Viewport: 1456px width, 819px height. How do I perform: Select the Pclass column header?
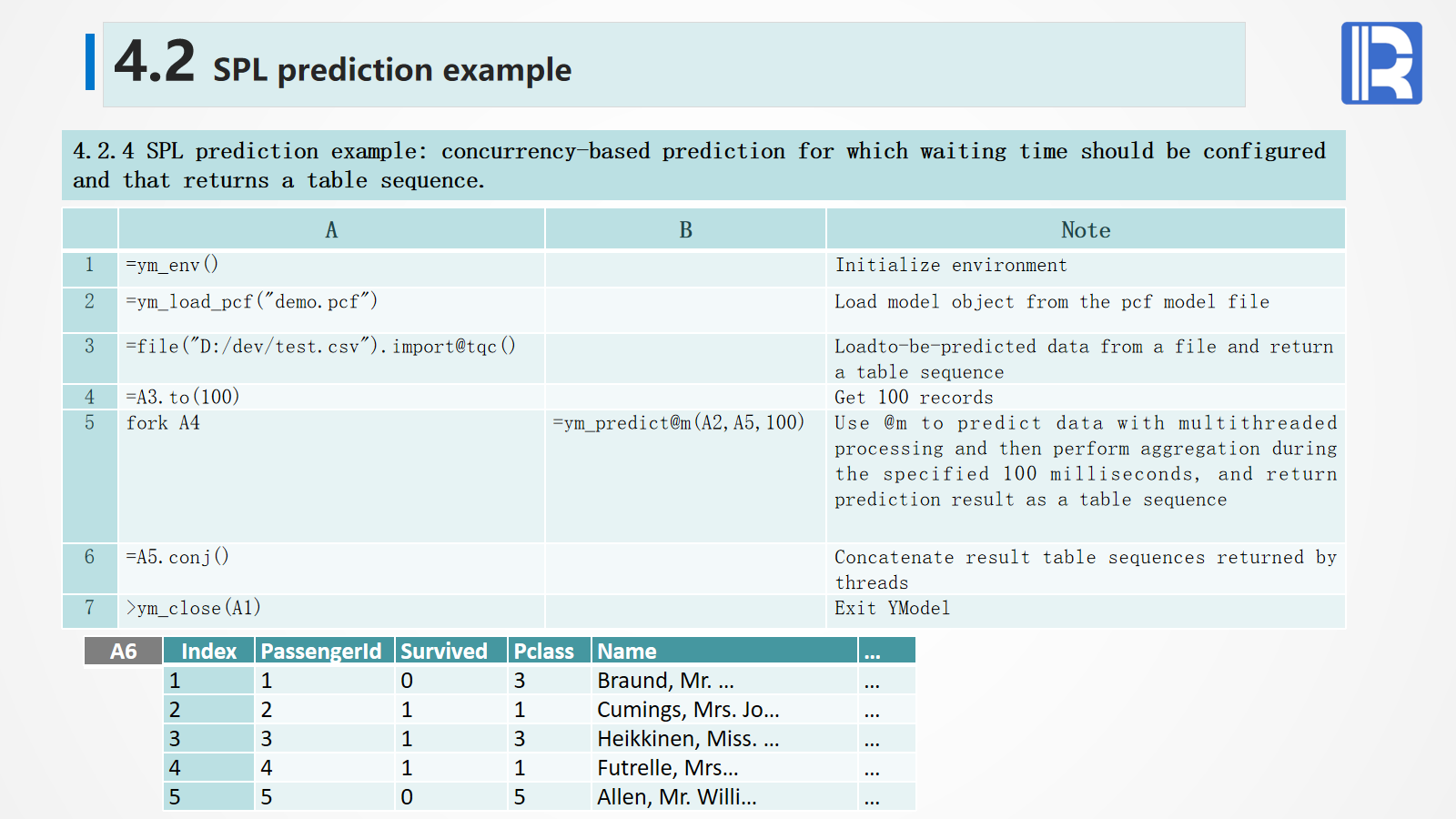point(544,652)
